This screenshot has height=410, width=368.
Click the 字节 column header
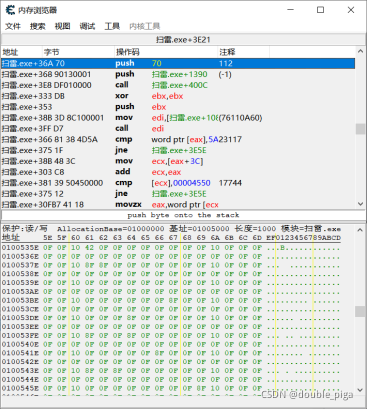coord(78,52)
